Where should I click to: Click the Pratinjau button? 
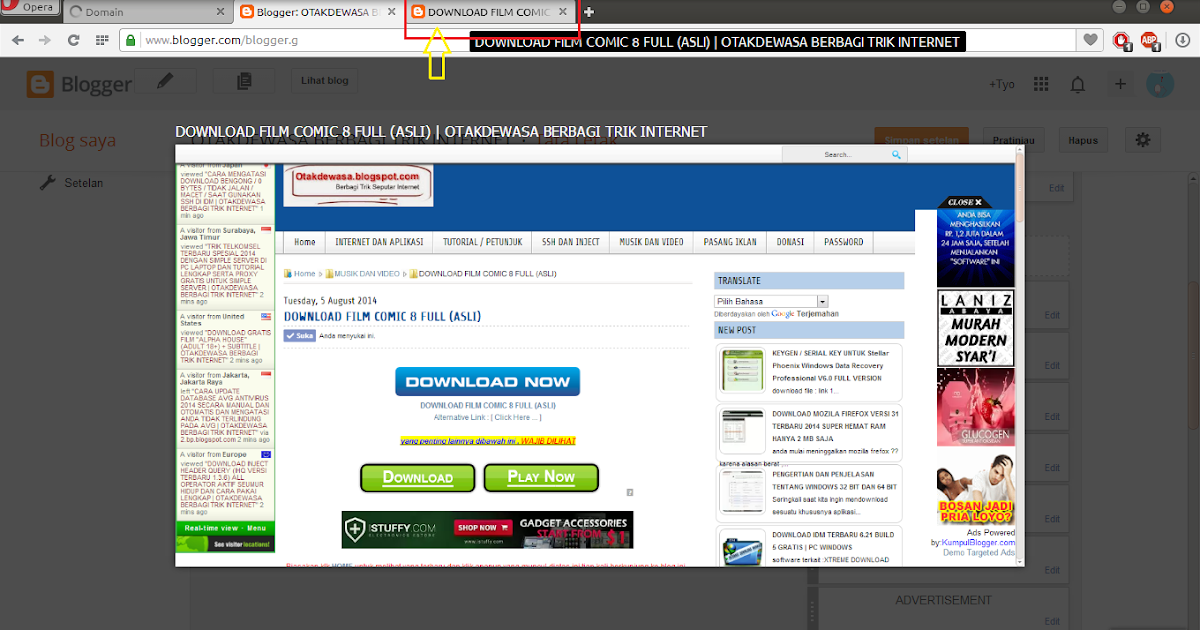(1014, 139)
